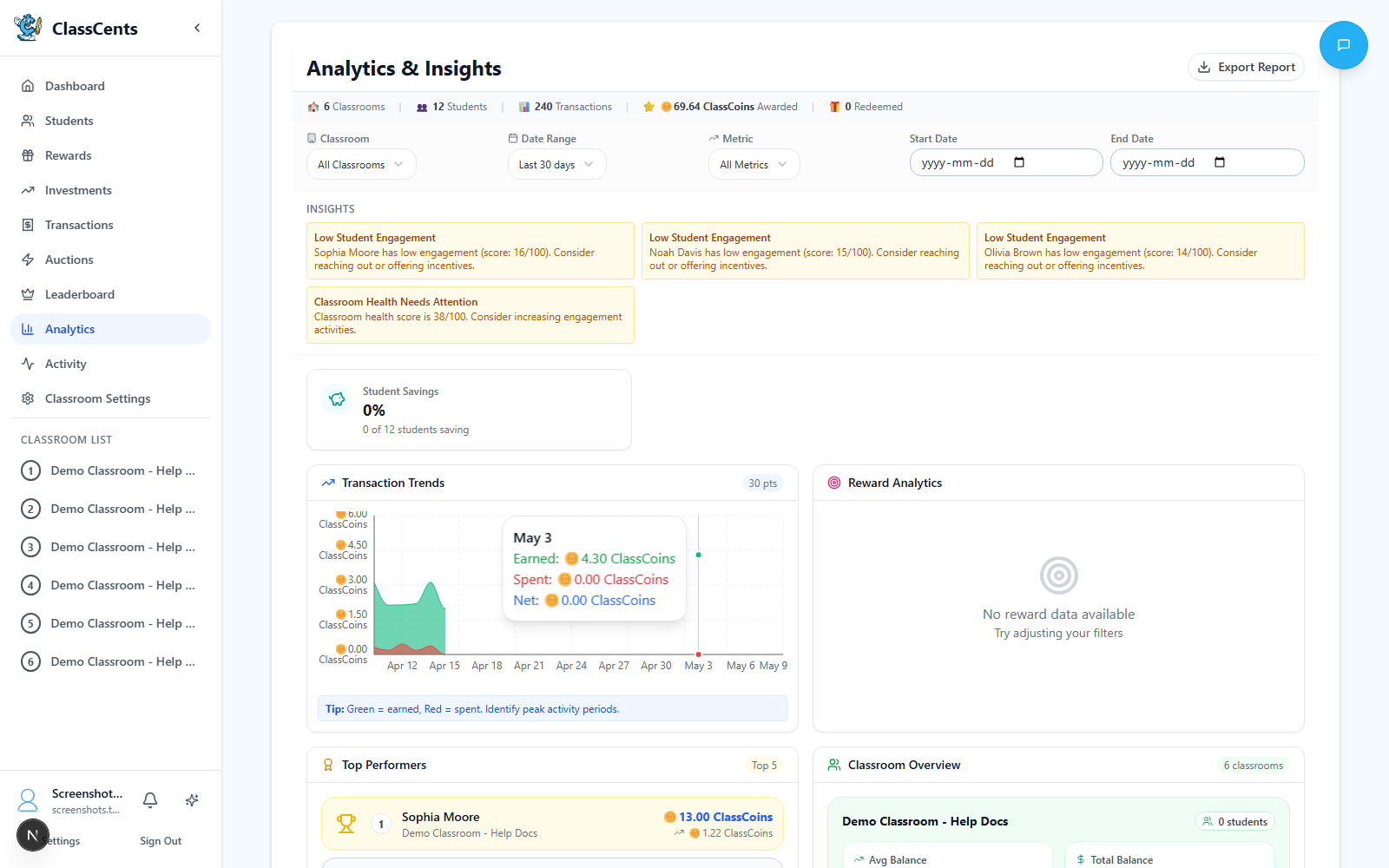Click the Screenshot user name in sidebar footer
The width and height of the screenshot is (1389, 868).
point(87,793)
